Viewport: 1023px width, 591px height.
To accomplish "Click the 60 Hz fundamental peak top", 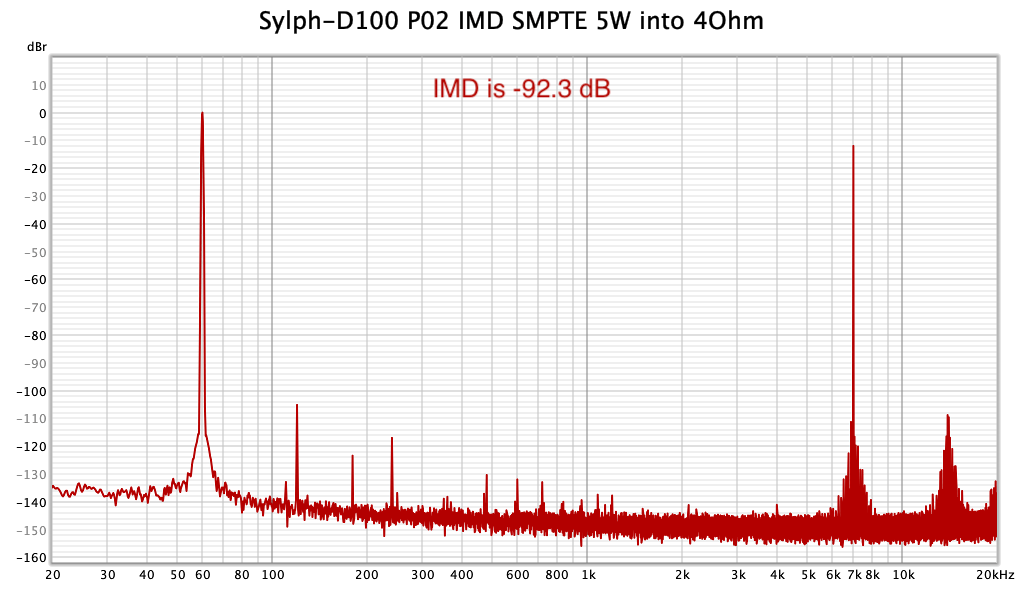I will 202,114.
